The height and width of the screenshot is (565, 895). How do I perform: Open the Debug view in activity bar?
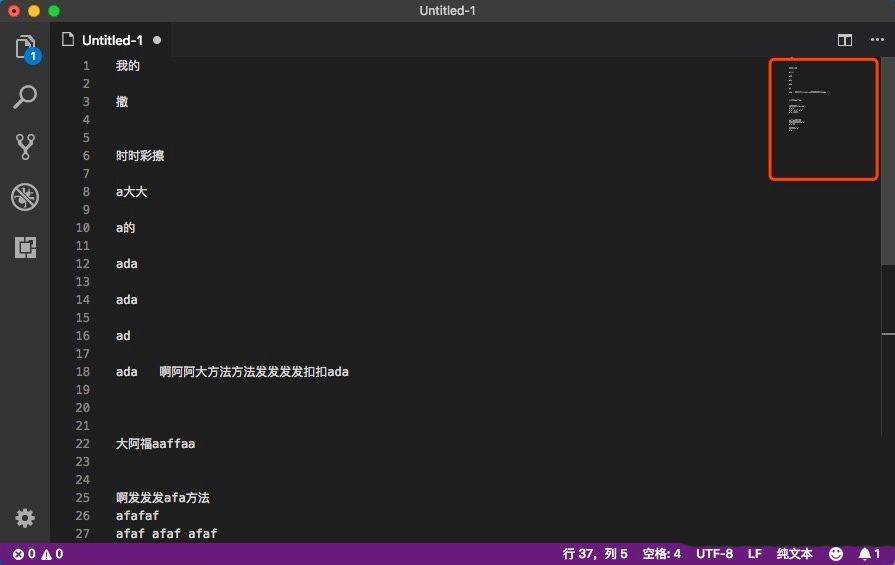click(25, 197)
